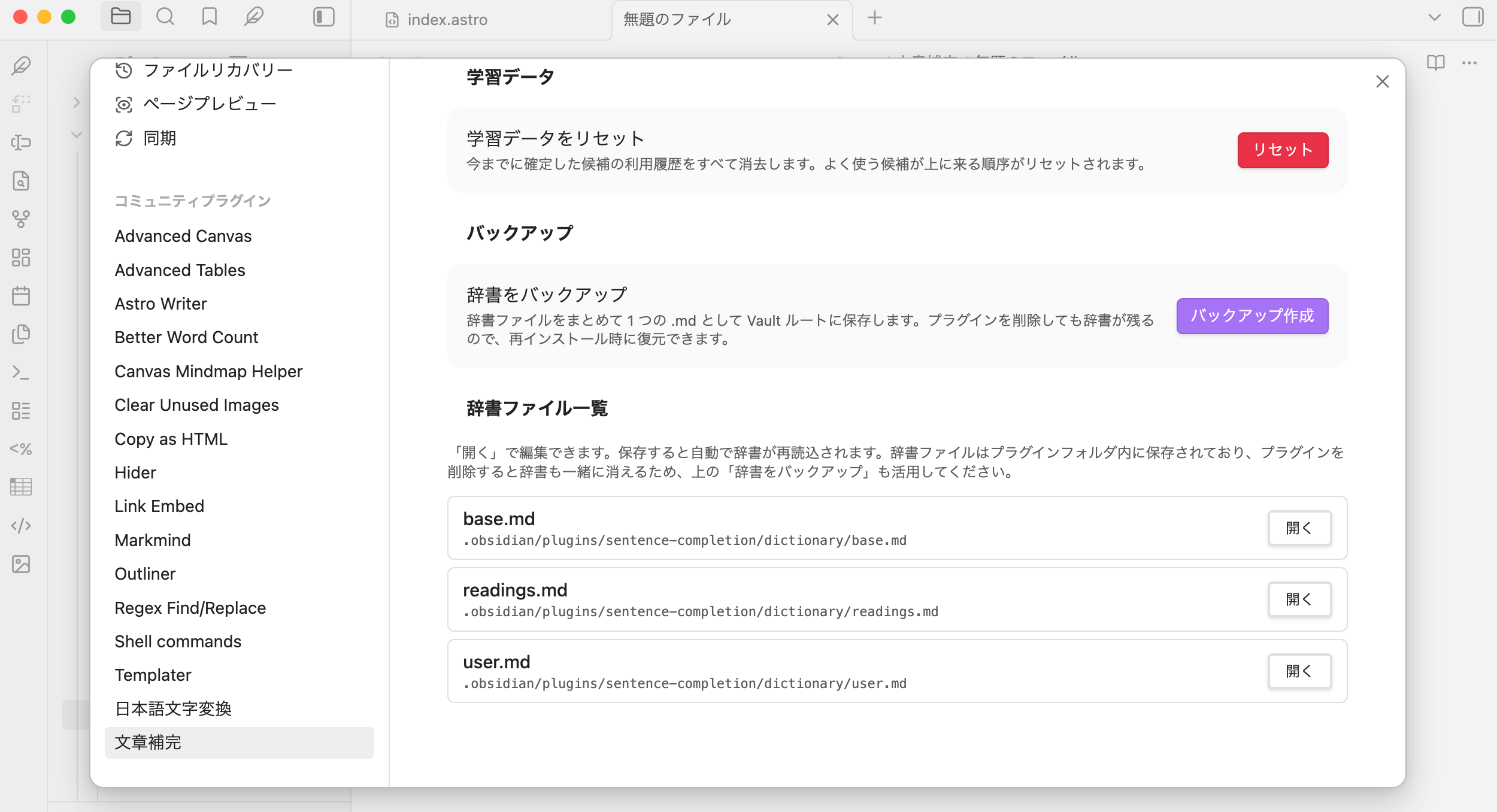Screen dimensions: 1497x812
Task: Click the red リセット button
Action: [x=1283, y=150]
